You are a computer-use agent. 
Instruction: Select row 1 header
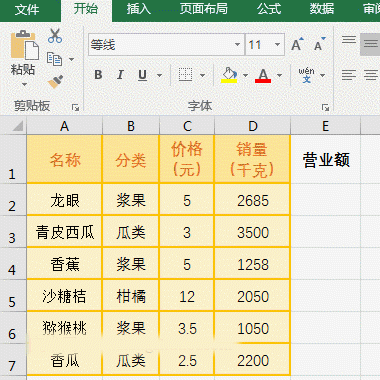click(13, 159)
